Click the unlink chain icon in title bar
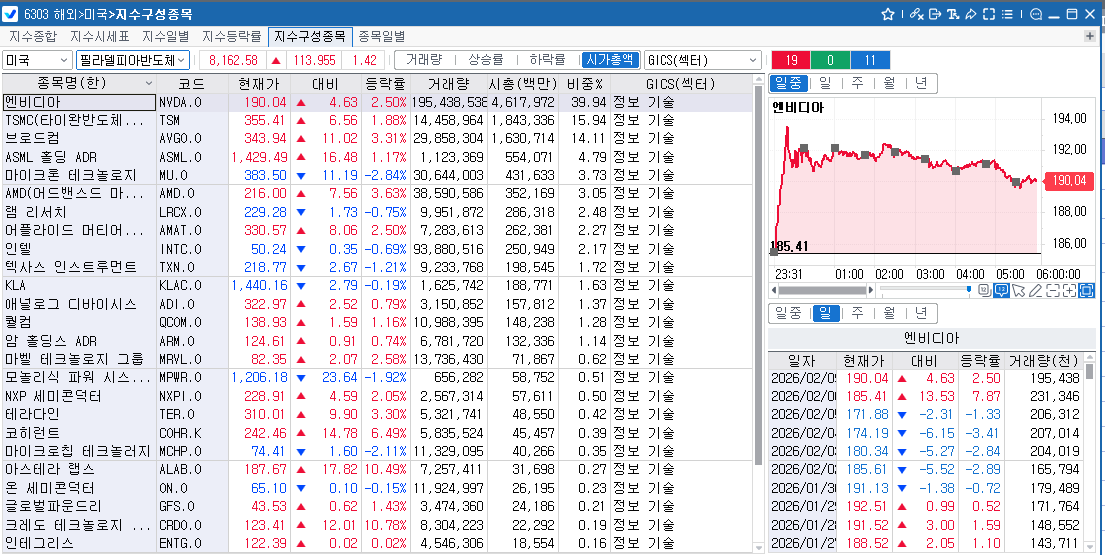Screen dimensions: 1105x555 click(x=916, y=14)
